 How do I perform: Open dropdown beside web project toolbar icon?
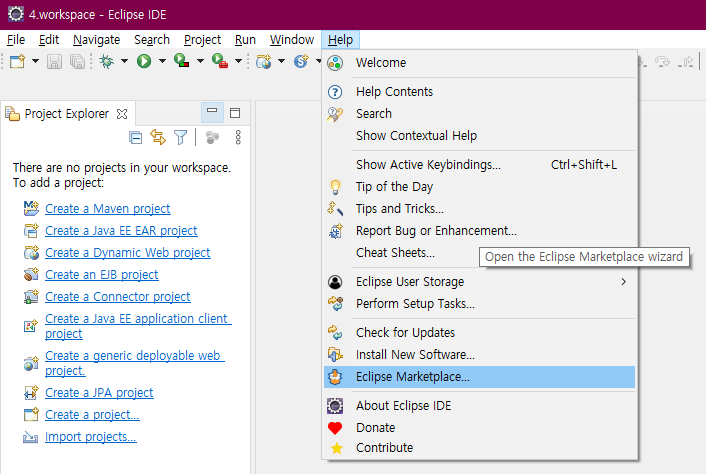coord(281,61)
